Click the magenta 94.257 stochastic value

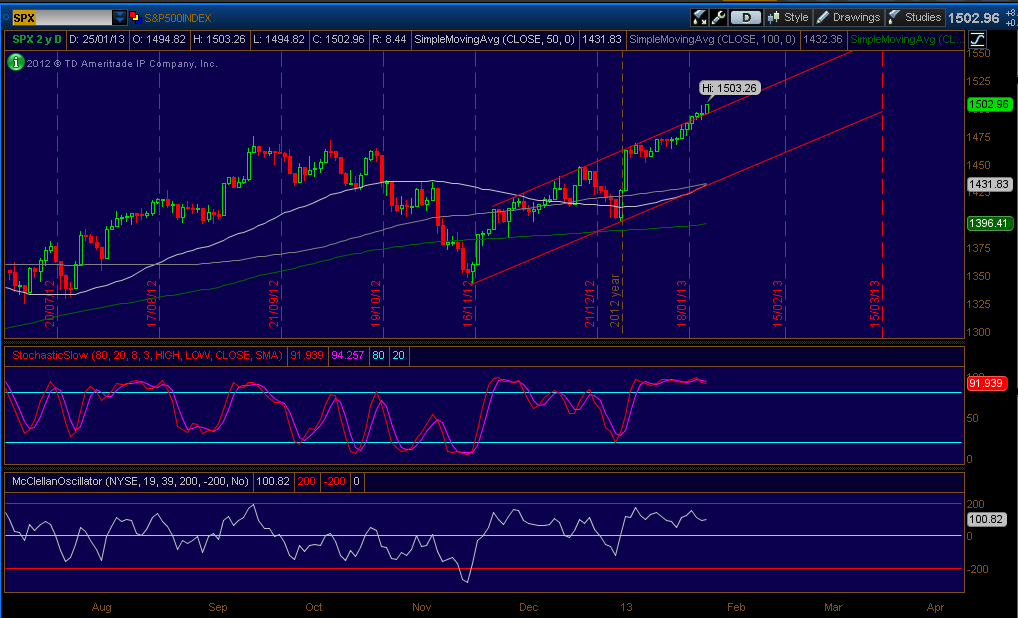[350, 356]
